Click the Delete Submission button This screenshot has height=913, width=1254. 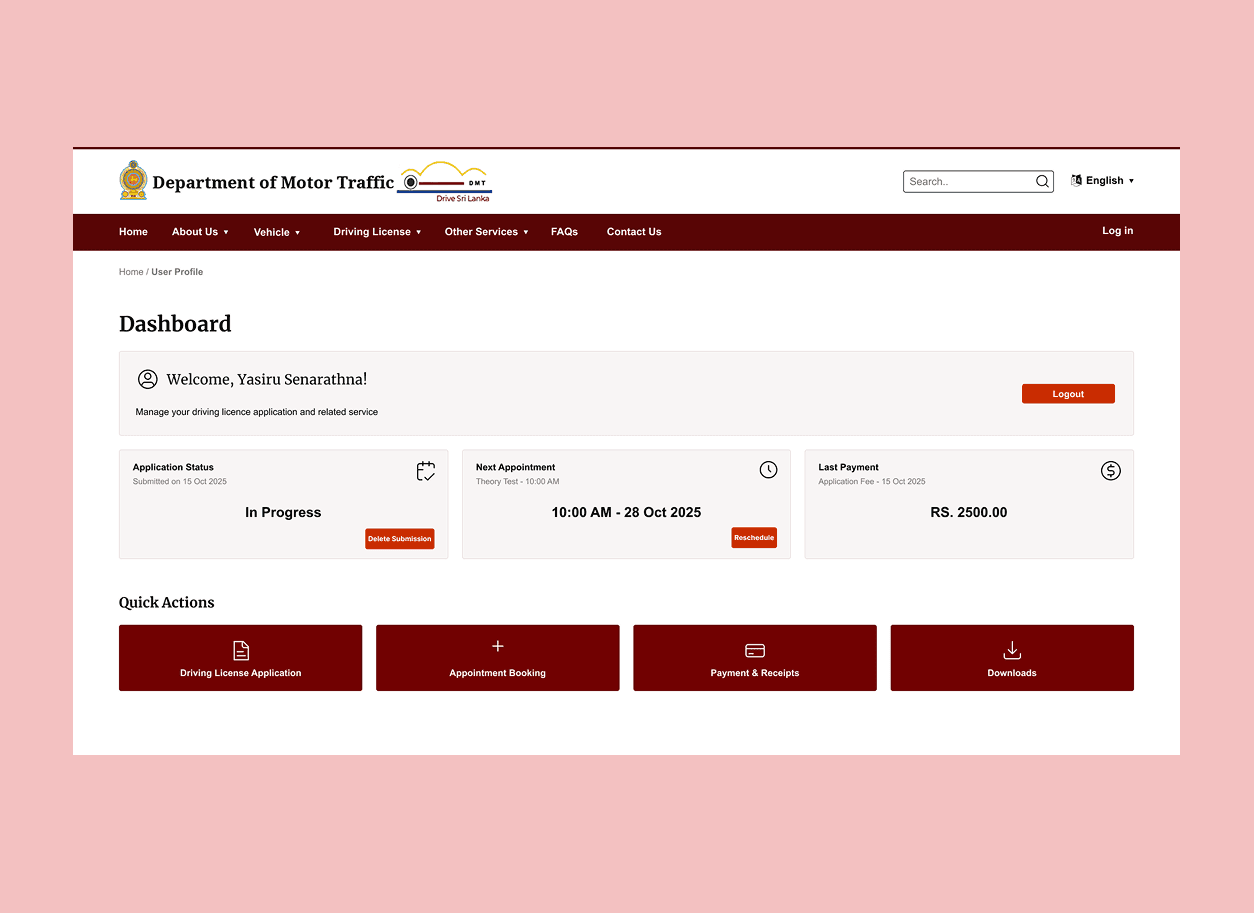coord(399,539)
